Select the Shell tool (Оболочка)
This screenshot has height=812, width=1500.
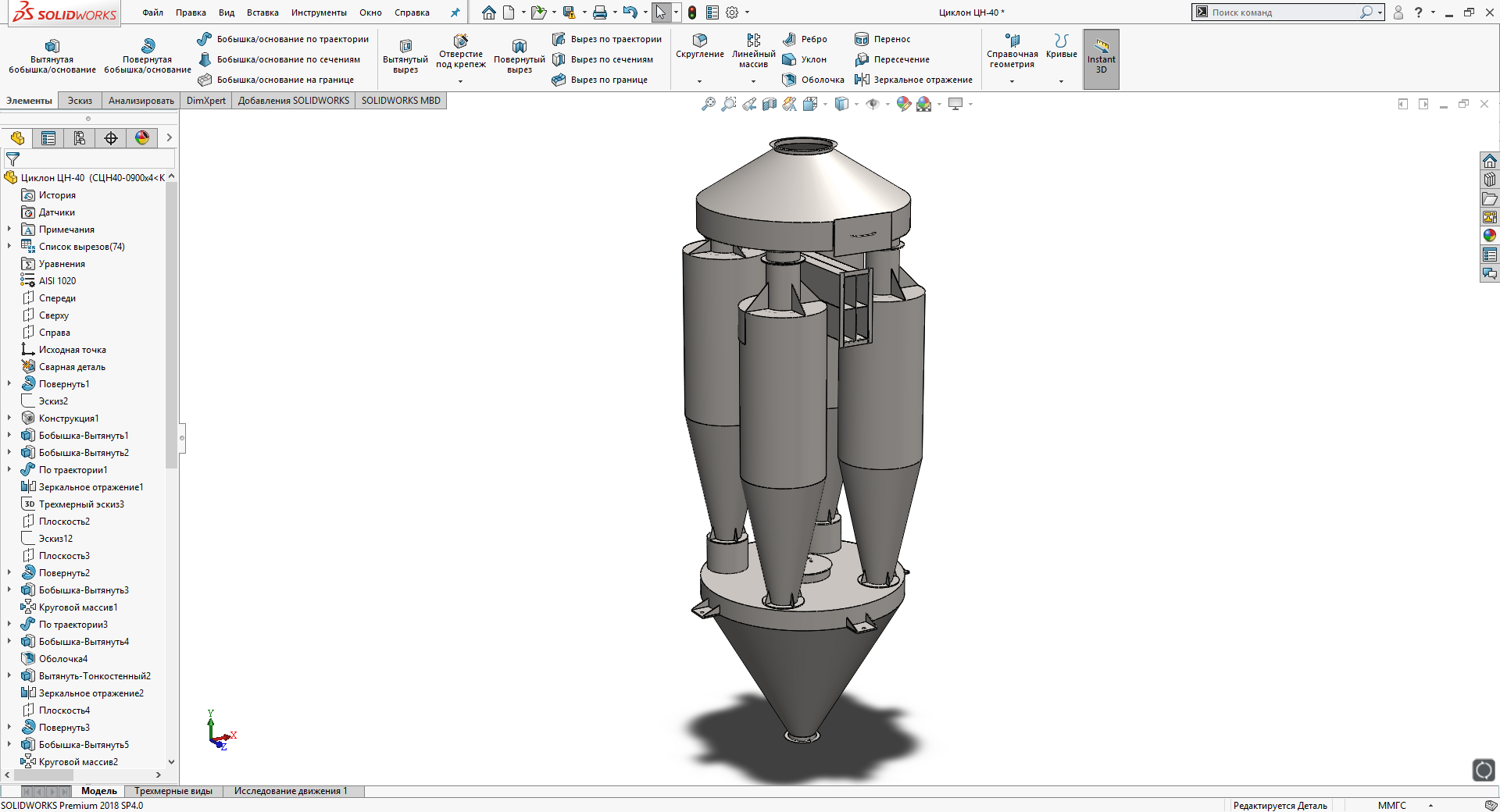pyautogui.click(x=813, y=80)
